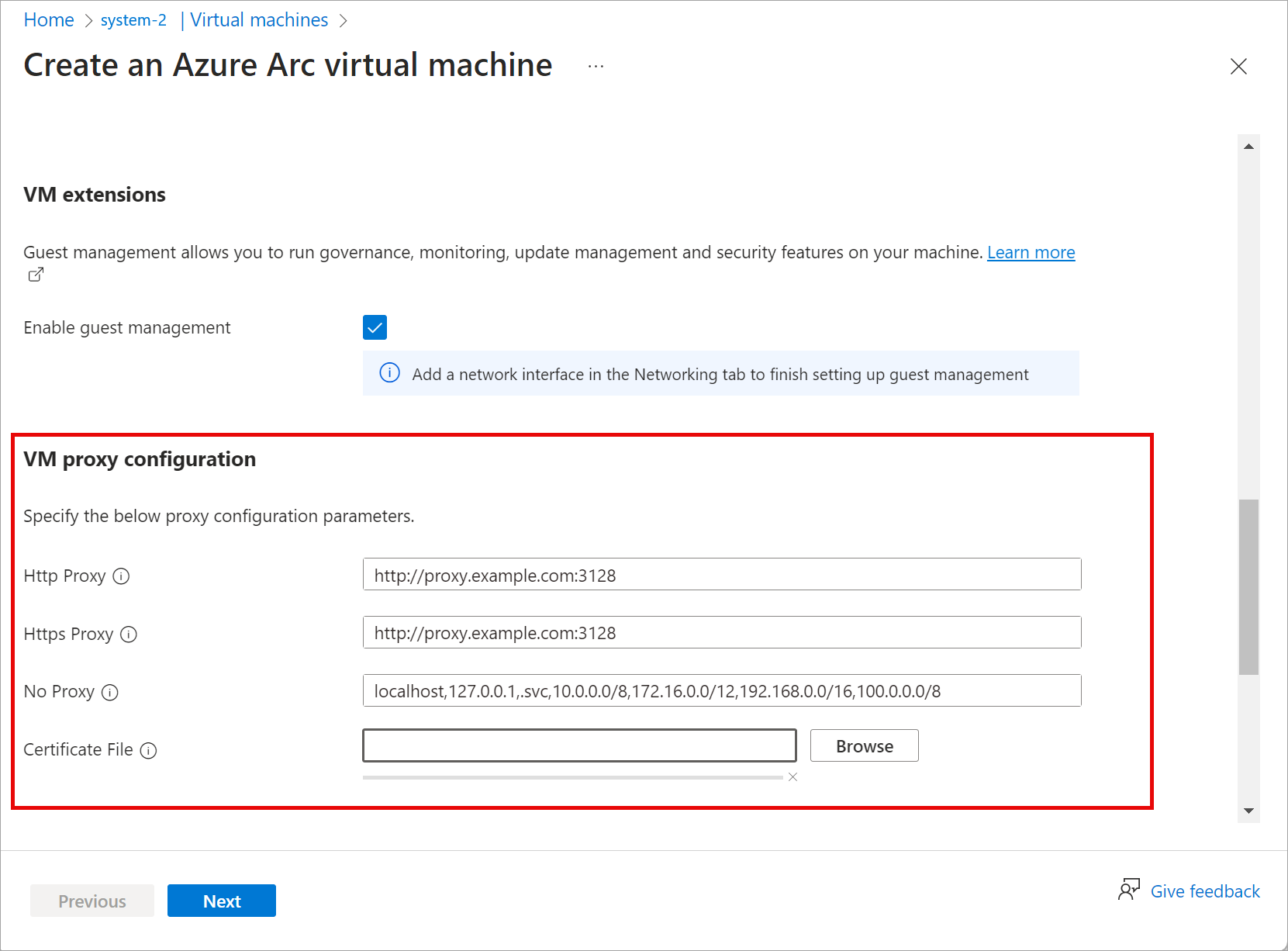Open the Https Proxy info tooltip
This screenshot has width=1288, height=951.
click(x=128, y=635)
